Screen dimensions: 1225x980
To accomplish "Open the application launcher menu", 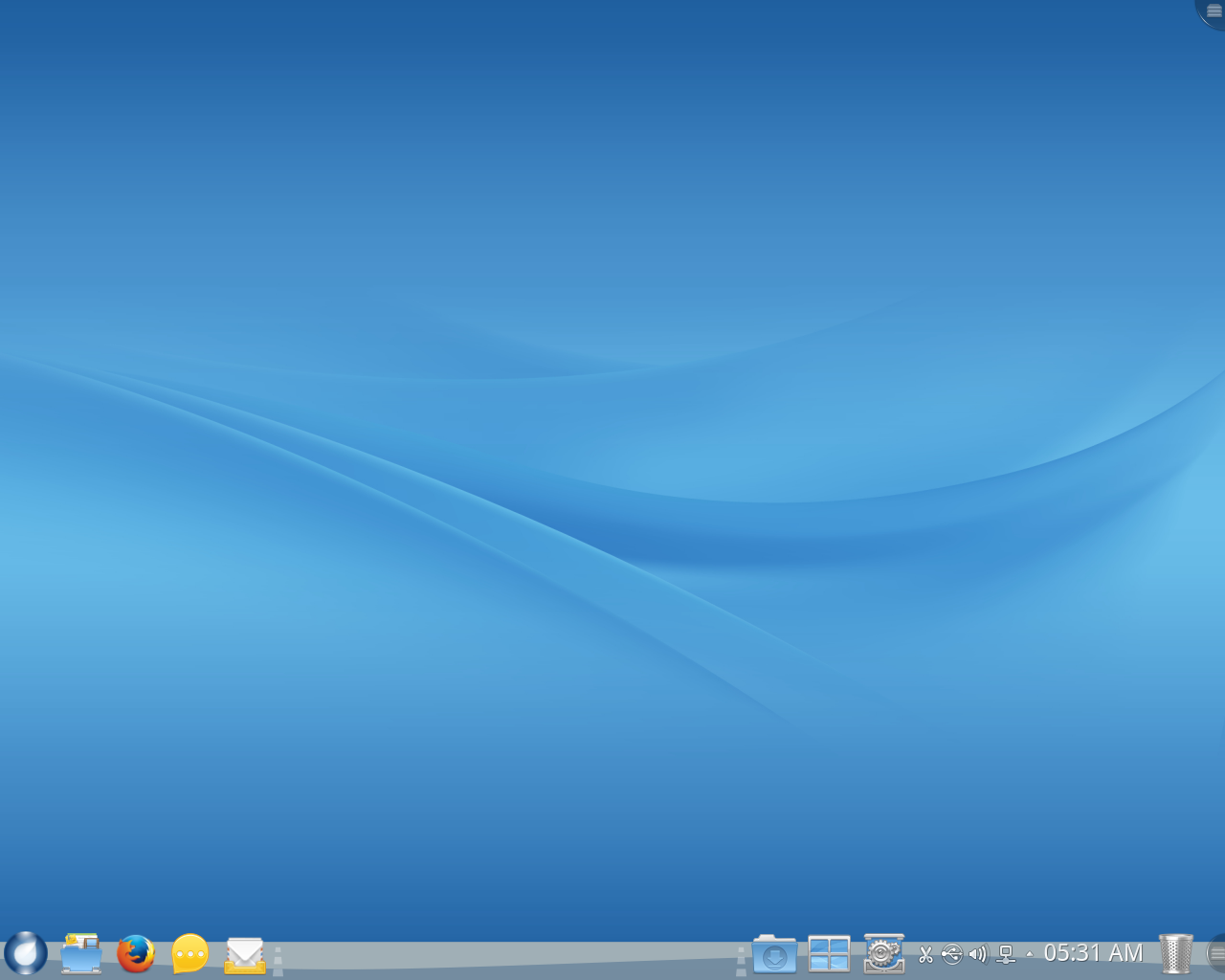I will [26, 953].
